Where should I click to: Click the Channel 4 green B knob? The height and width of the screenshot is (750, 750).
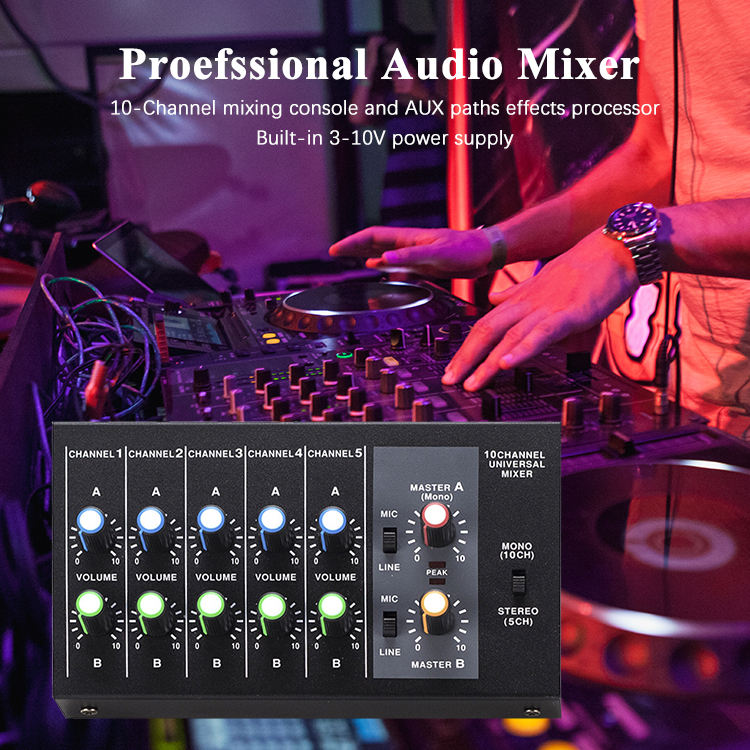pos(271,605)
